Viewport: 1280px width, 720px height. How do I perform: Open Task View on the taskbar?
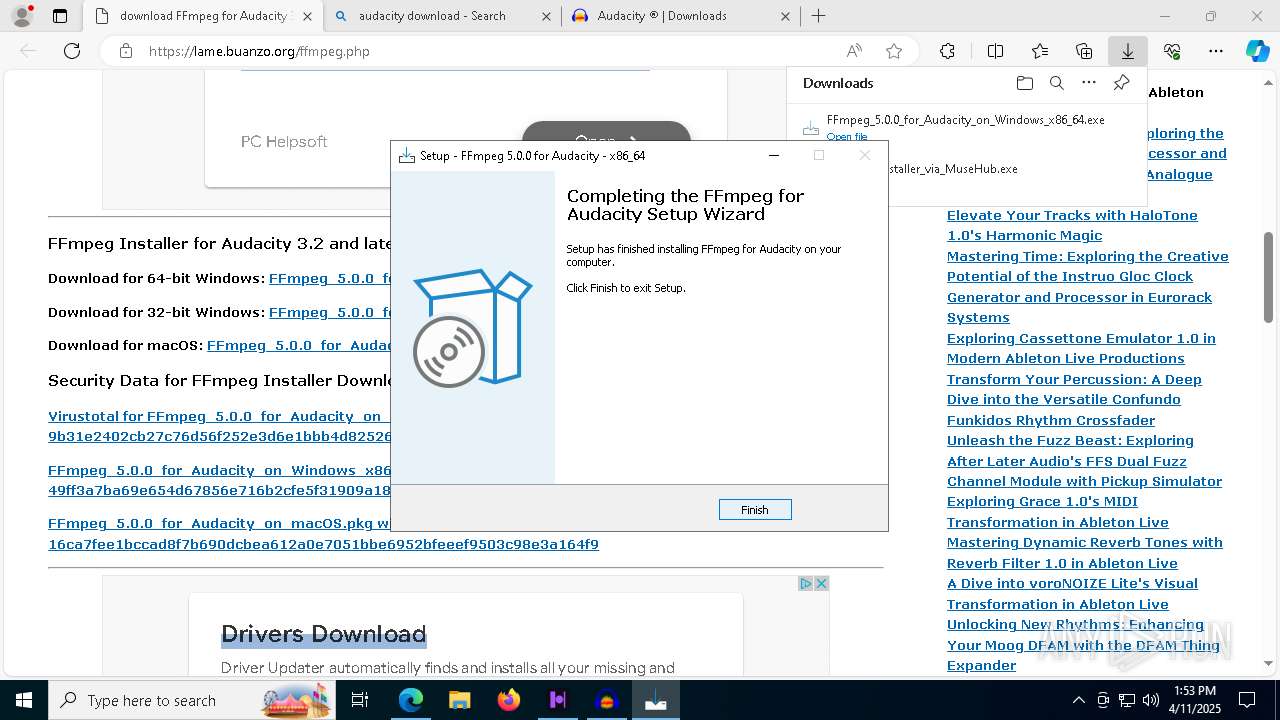coord(360,700)
